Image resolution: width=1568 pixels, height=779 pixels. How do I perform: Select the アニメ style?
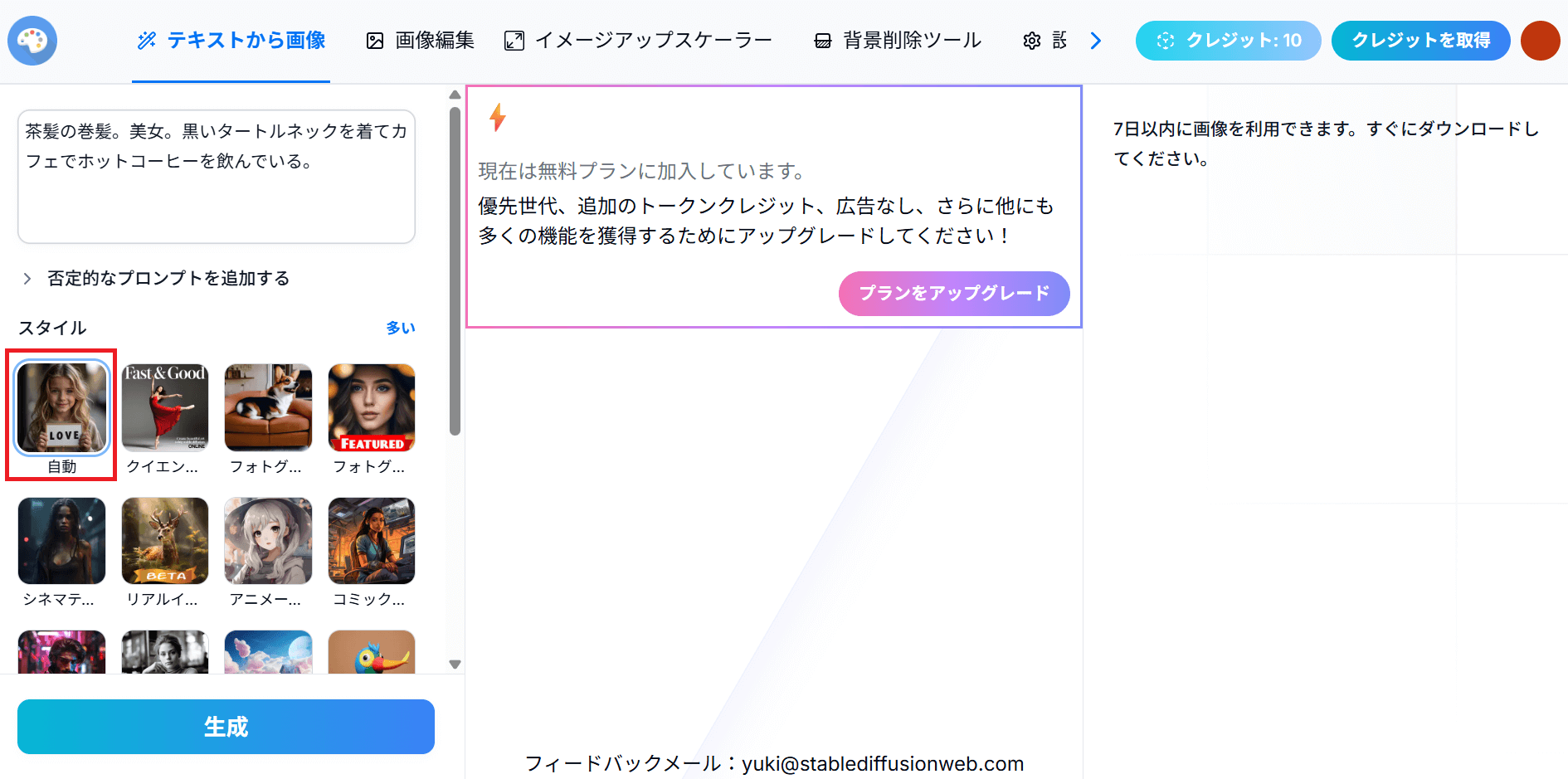pos(268,540)
